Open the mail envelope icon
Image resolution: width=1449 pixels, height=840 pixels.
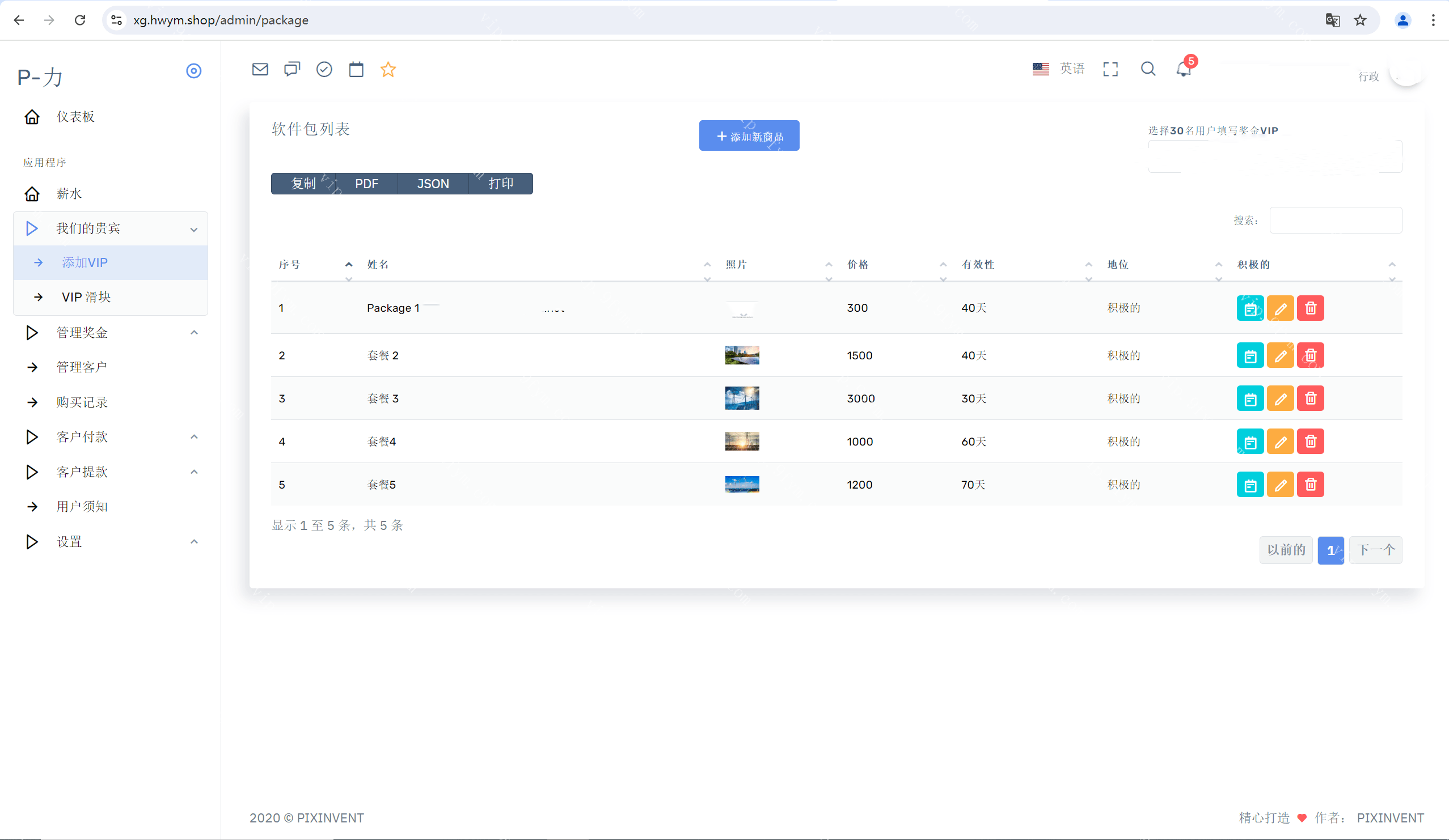260,70
